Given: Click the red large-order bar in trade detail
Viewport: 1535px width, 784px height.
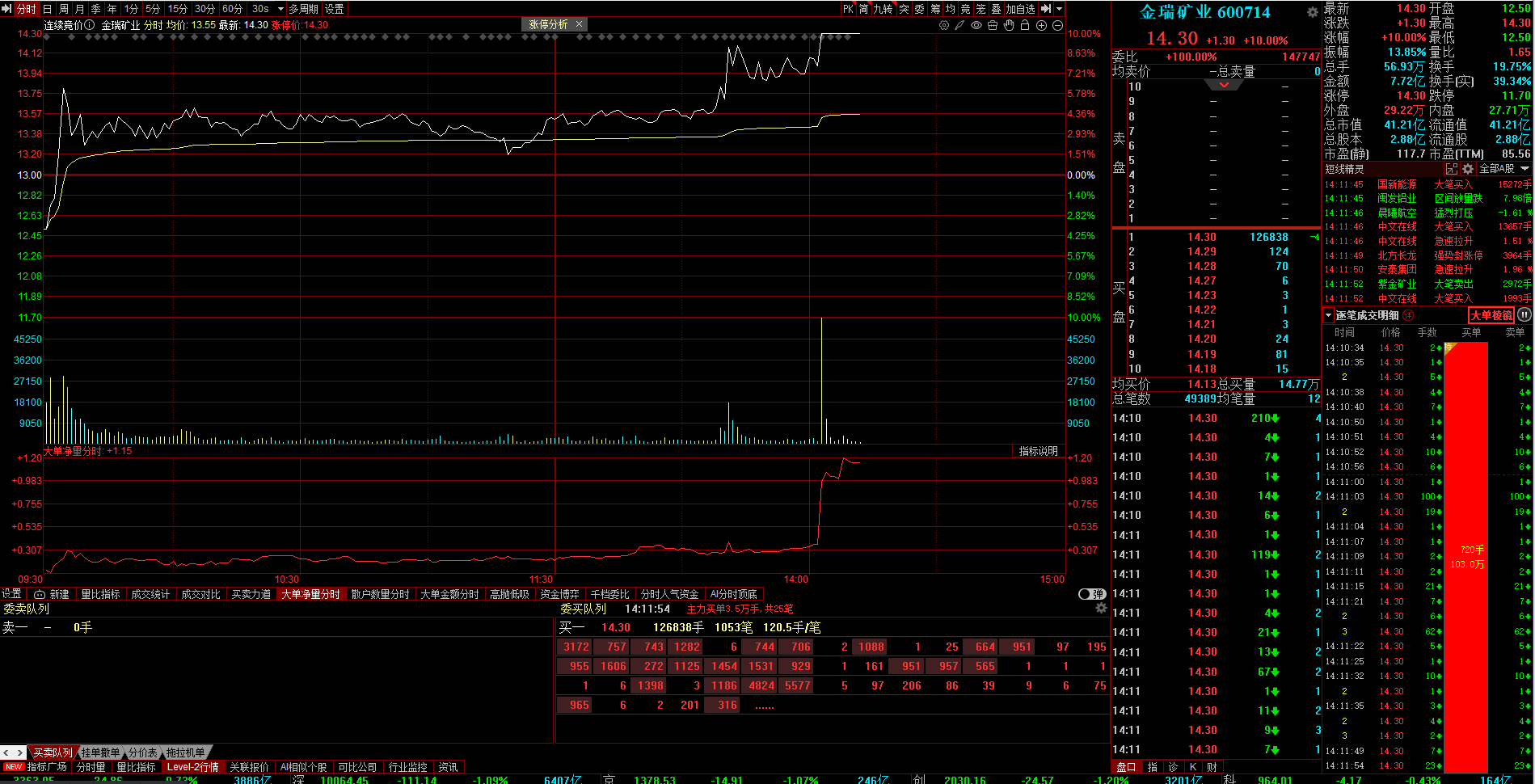Looking at the screenshot, I should [x=1465, y=556].
